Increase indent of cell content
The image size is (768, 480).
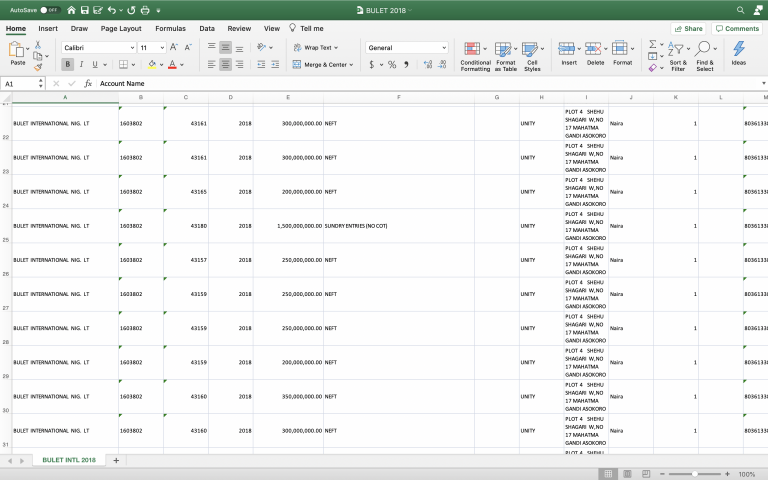tap(275, 64)
